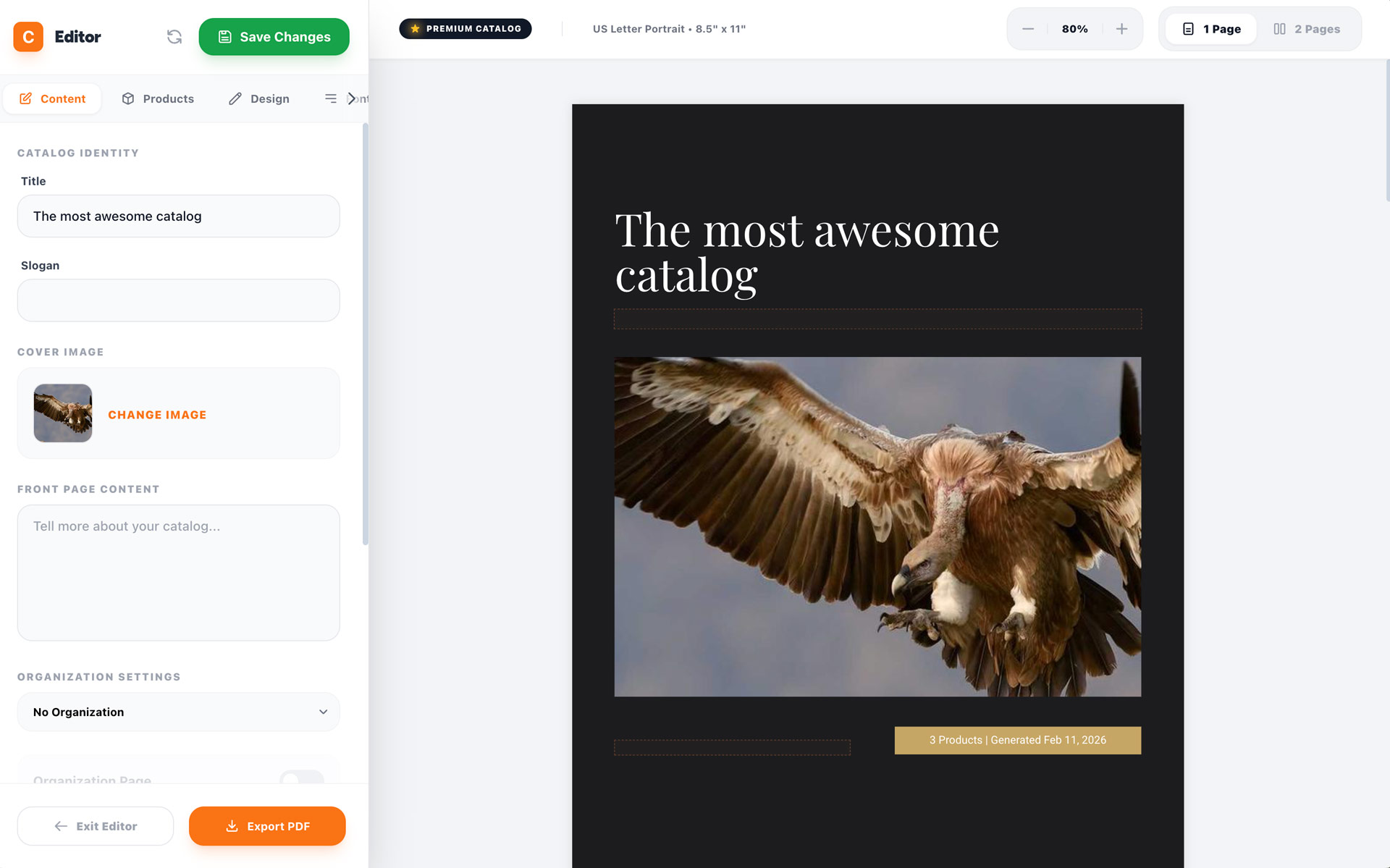Click the zoom out minus icon
The image size is (1390, 868).
pos(1027,29)
